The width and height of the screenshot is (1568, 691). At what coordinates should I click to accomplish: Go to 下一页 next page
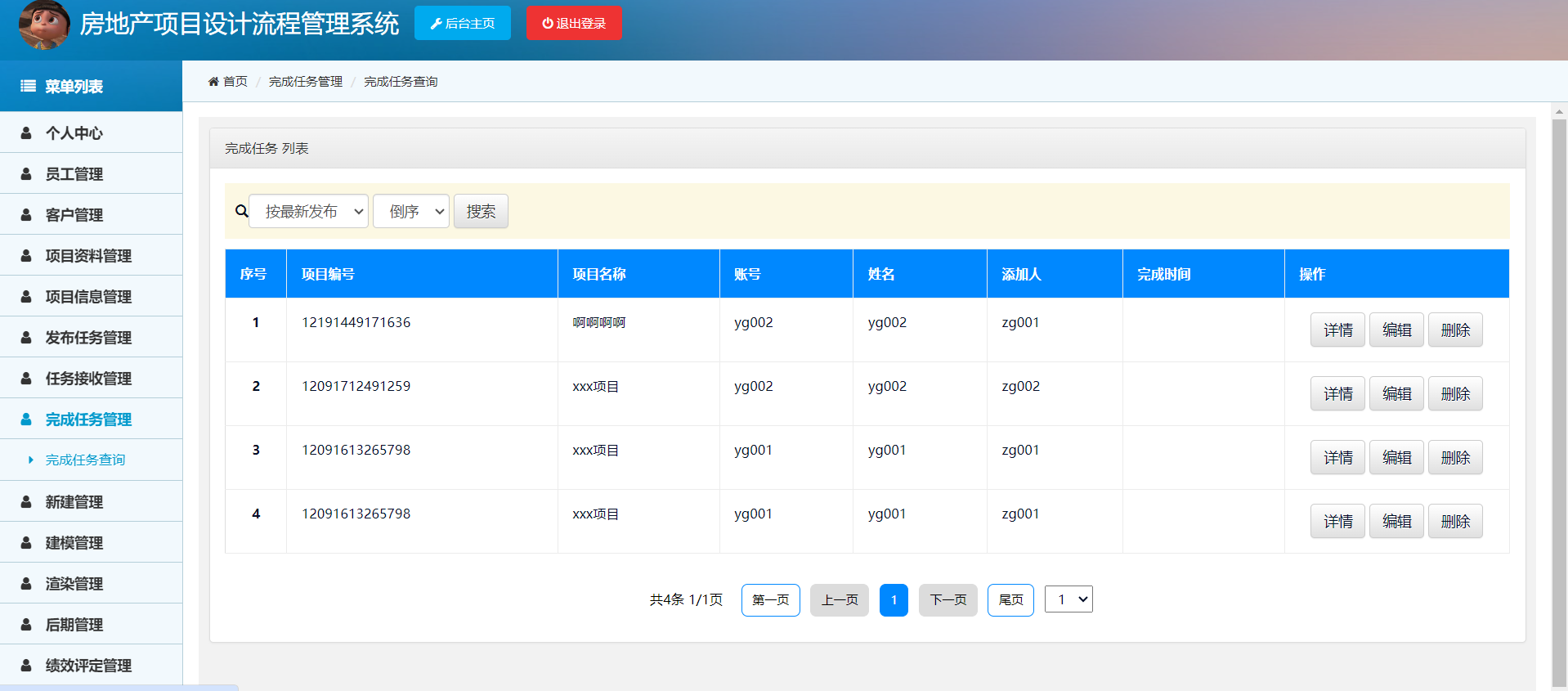click(x=948, y=600)
